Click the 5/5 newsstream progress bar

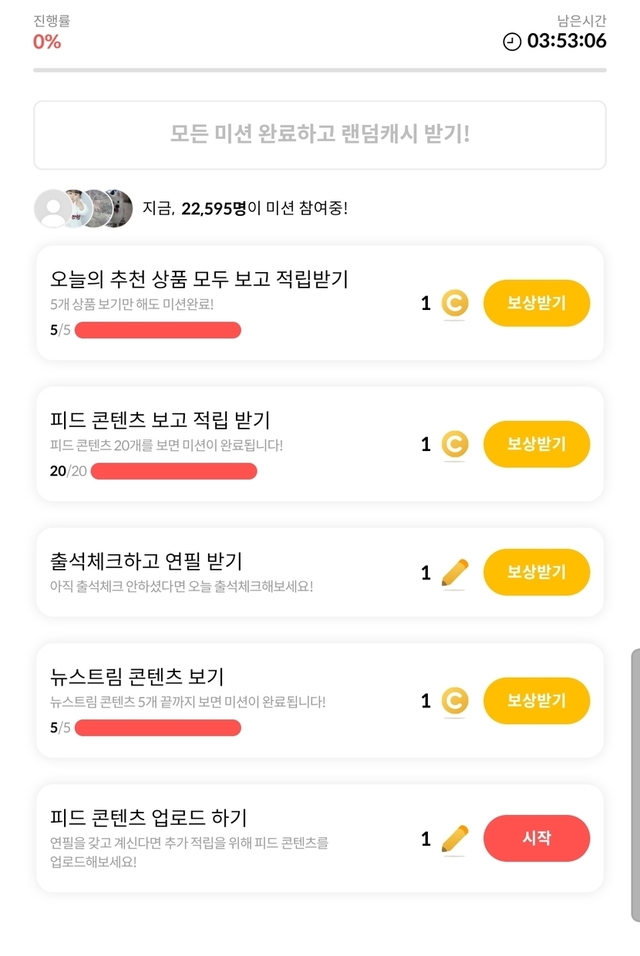pos(157,728)
